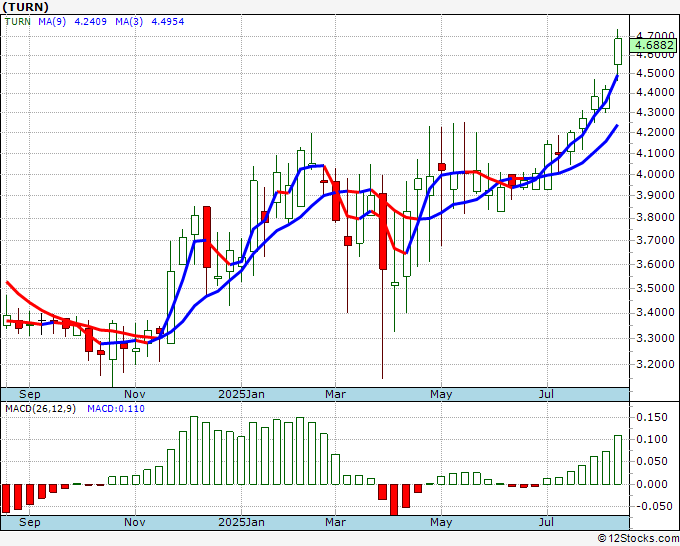This screenshot has height=546, width=680.
Task: Click the 4.1000 price axis label
Action: click(655, 153)
